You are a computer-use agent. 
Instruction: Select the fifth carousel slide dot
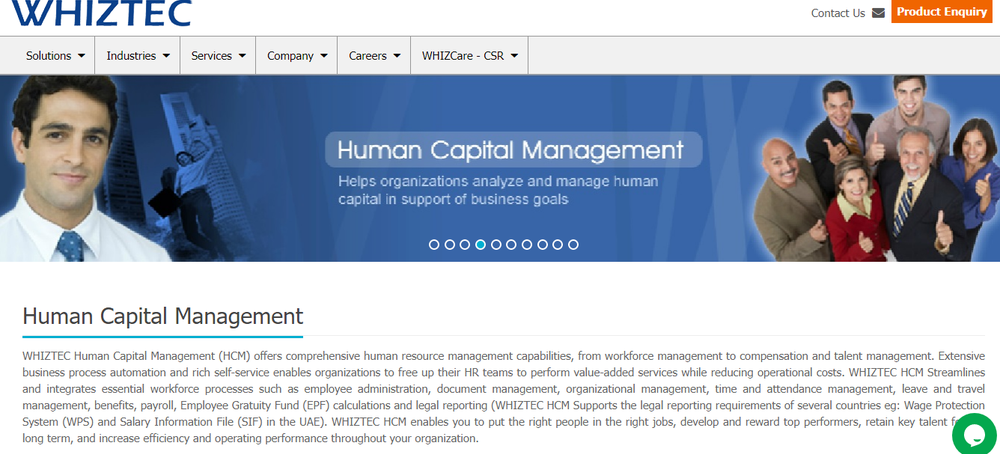point(496,244)
